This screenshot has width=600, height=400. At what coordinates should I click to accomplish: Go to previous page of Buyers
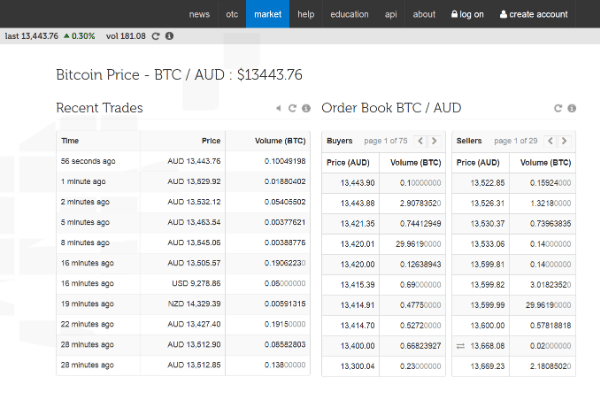click(421, 141)
